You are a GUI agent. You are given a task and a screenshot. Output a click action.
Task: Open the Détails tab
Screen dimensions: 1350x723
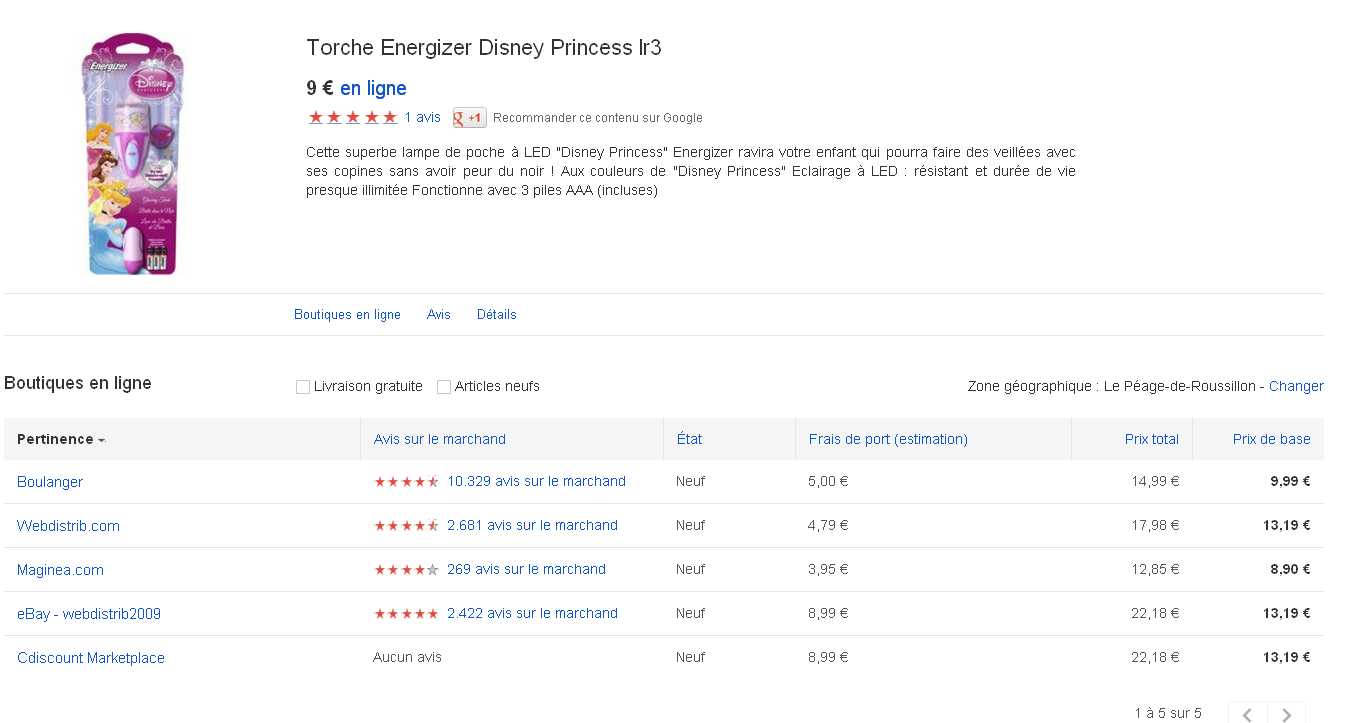tap(496, 315)
